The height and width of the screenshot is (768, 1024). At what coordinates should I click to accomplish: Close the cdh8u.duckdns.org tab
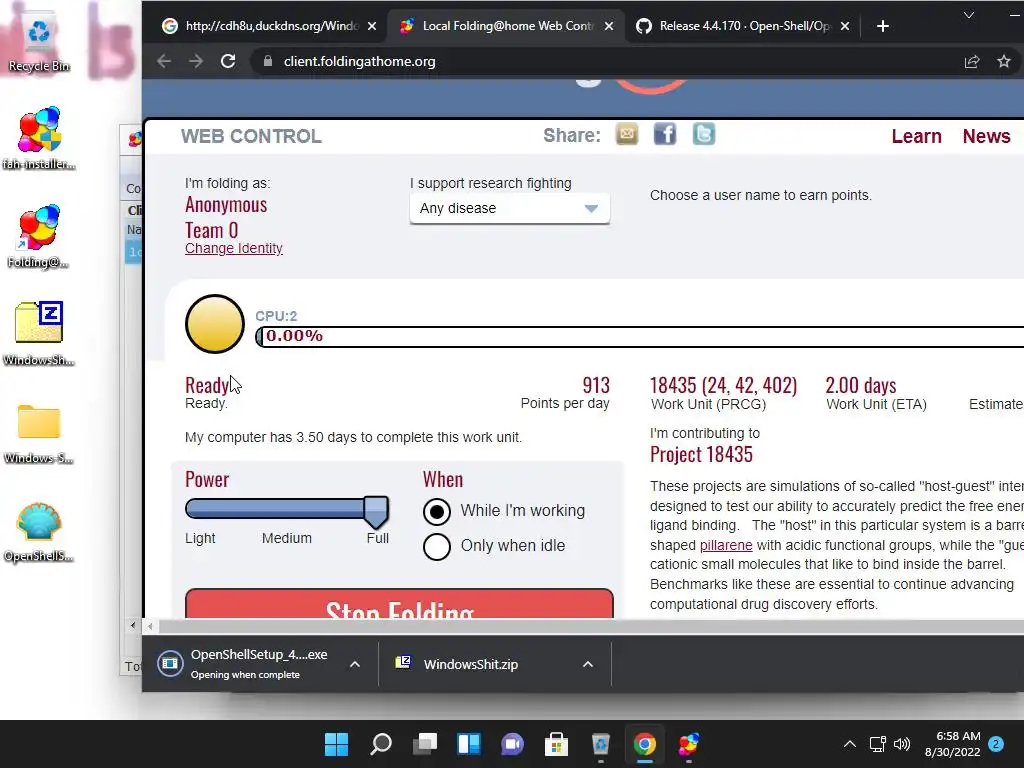point(372,26)
